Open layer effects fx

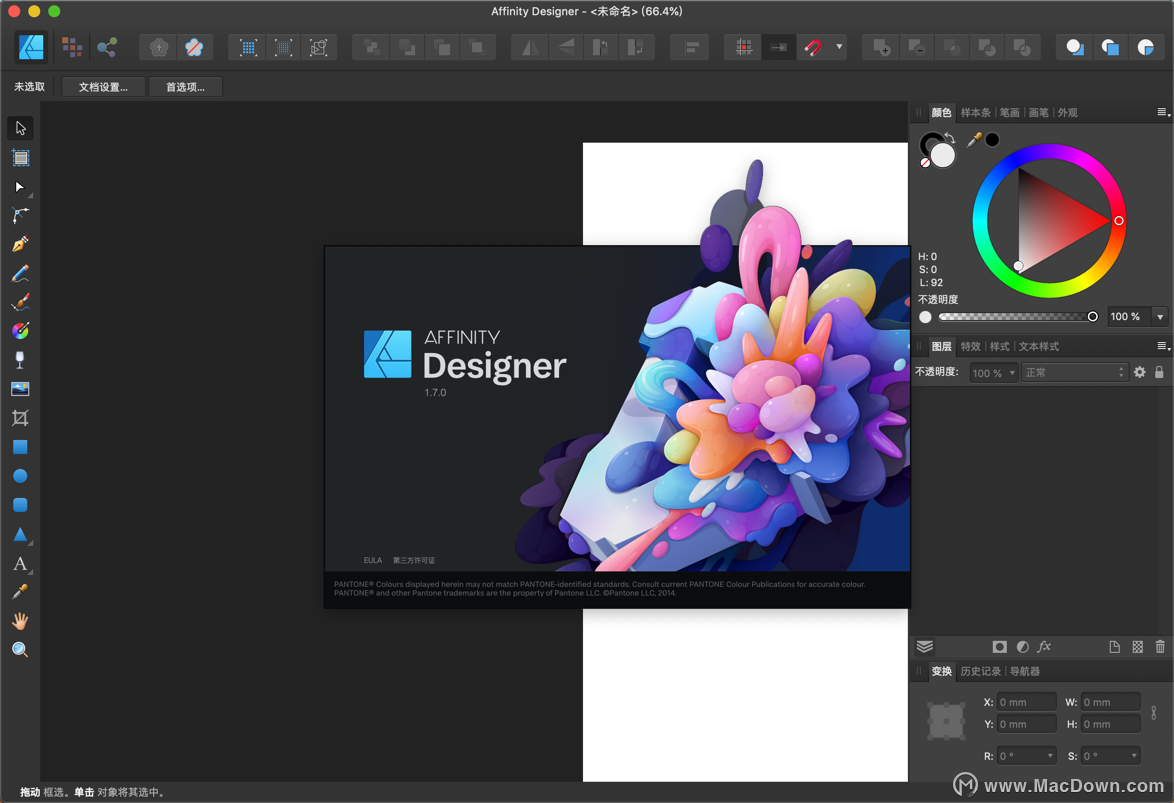[x=1044, y=646]
